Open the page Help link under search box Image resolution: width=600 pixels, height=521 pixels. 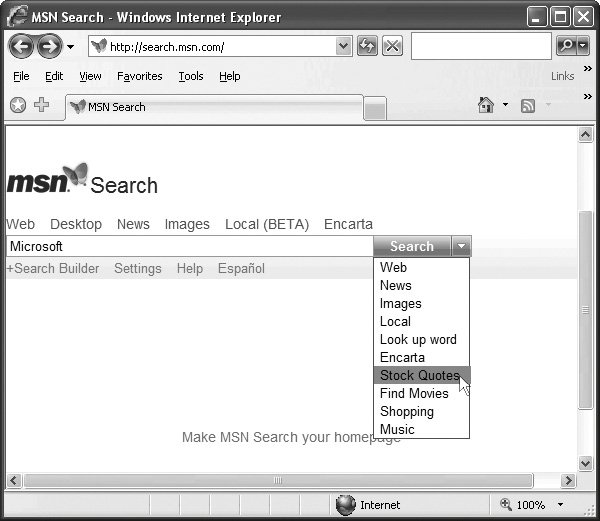pos(190,269)
